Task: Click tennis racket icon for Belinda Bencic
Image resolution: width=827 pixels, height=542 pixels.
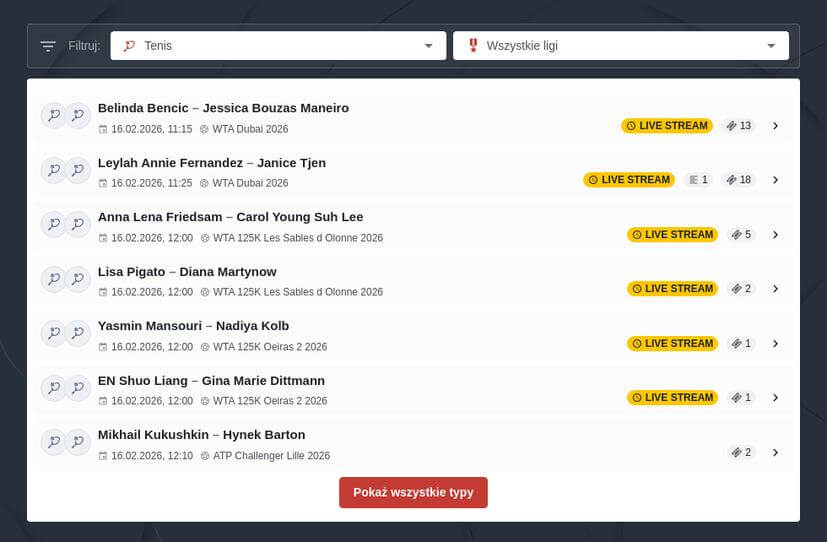Action: pos(53,116)
